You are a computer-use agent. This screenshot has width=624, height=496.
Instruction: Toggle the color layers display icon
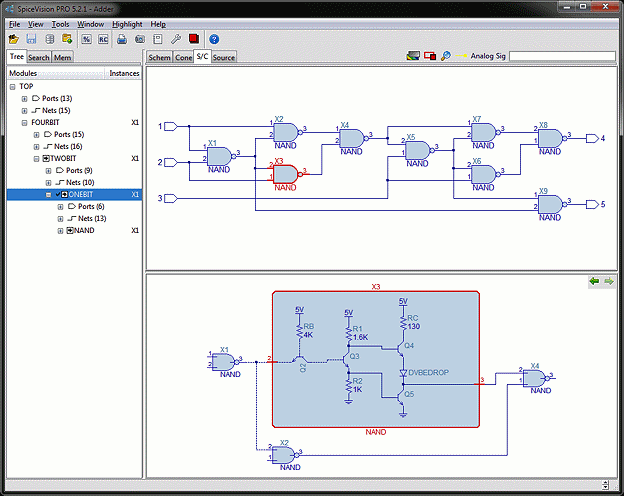[413, 56]
